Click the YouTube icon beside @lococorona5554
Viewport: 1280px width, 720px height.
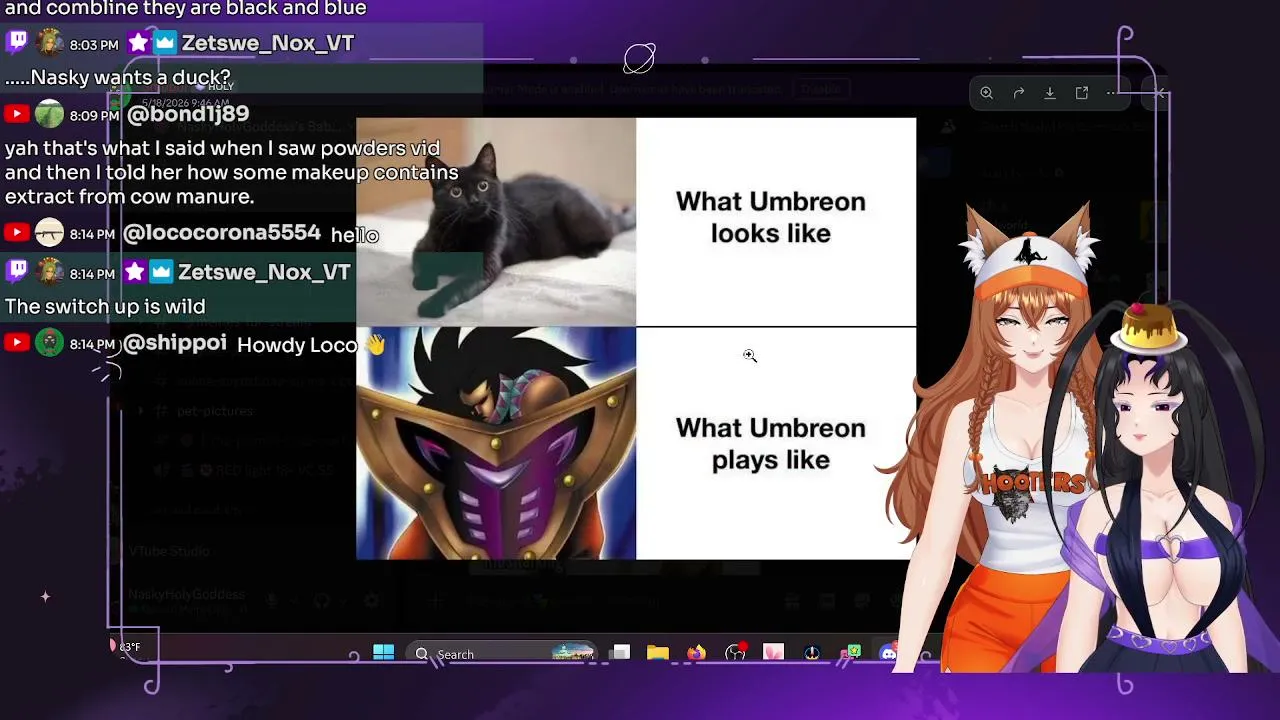coord(17,233)
